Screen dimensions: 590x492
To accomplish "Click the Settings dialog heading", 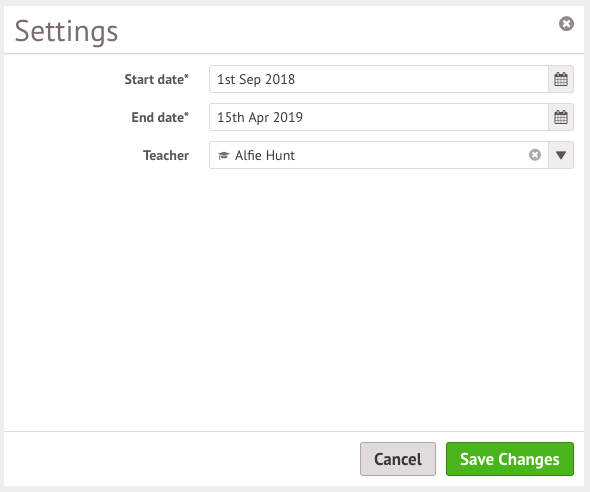I will pyautogui.click(x=66, y=32).
